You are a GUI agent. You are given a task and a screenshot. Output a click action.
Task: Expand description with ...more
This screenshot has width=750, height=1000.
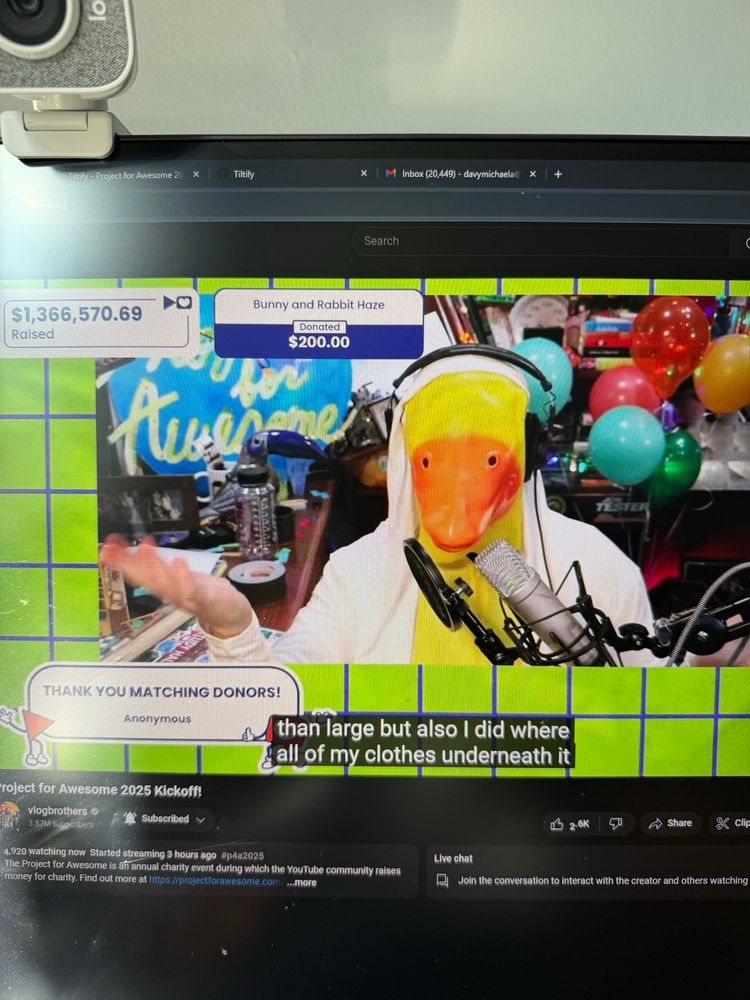(x=301, y=883)
